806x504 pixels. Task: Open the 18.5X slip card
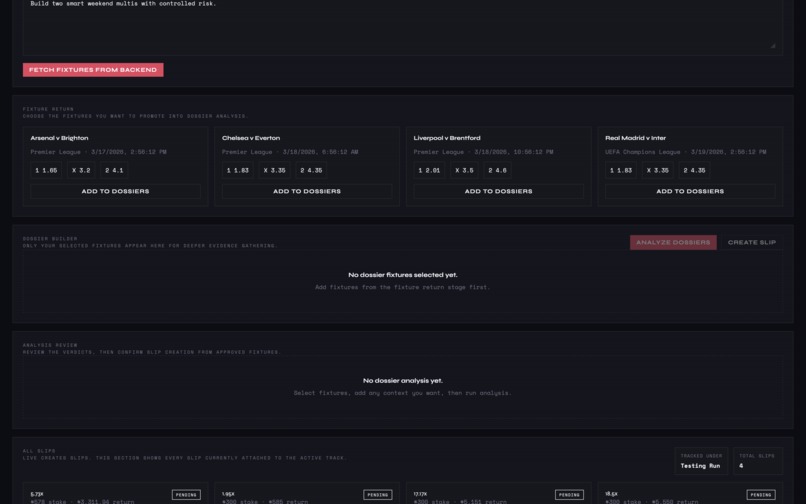(x=690, y=494)
